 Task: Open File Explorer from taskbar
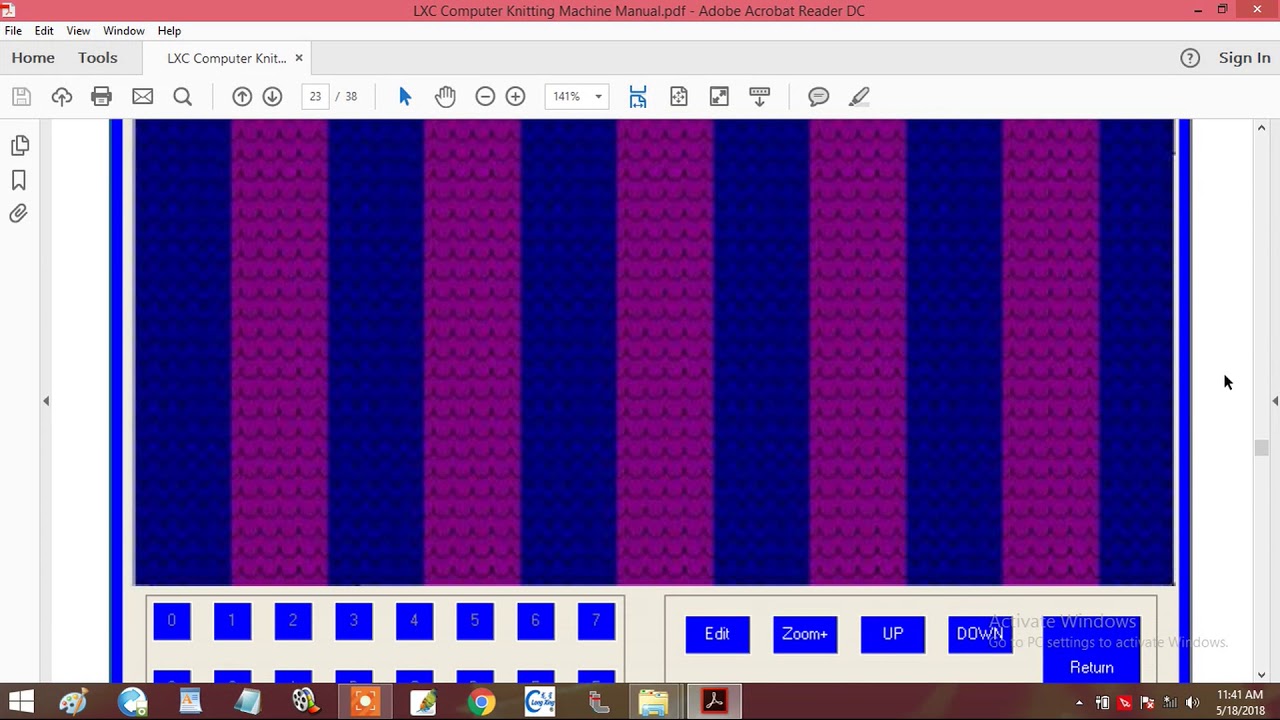[653, 702]
